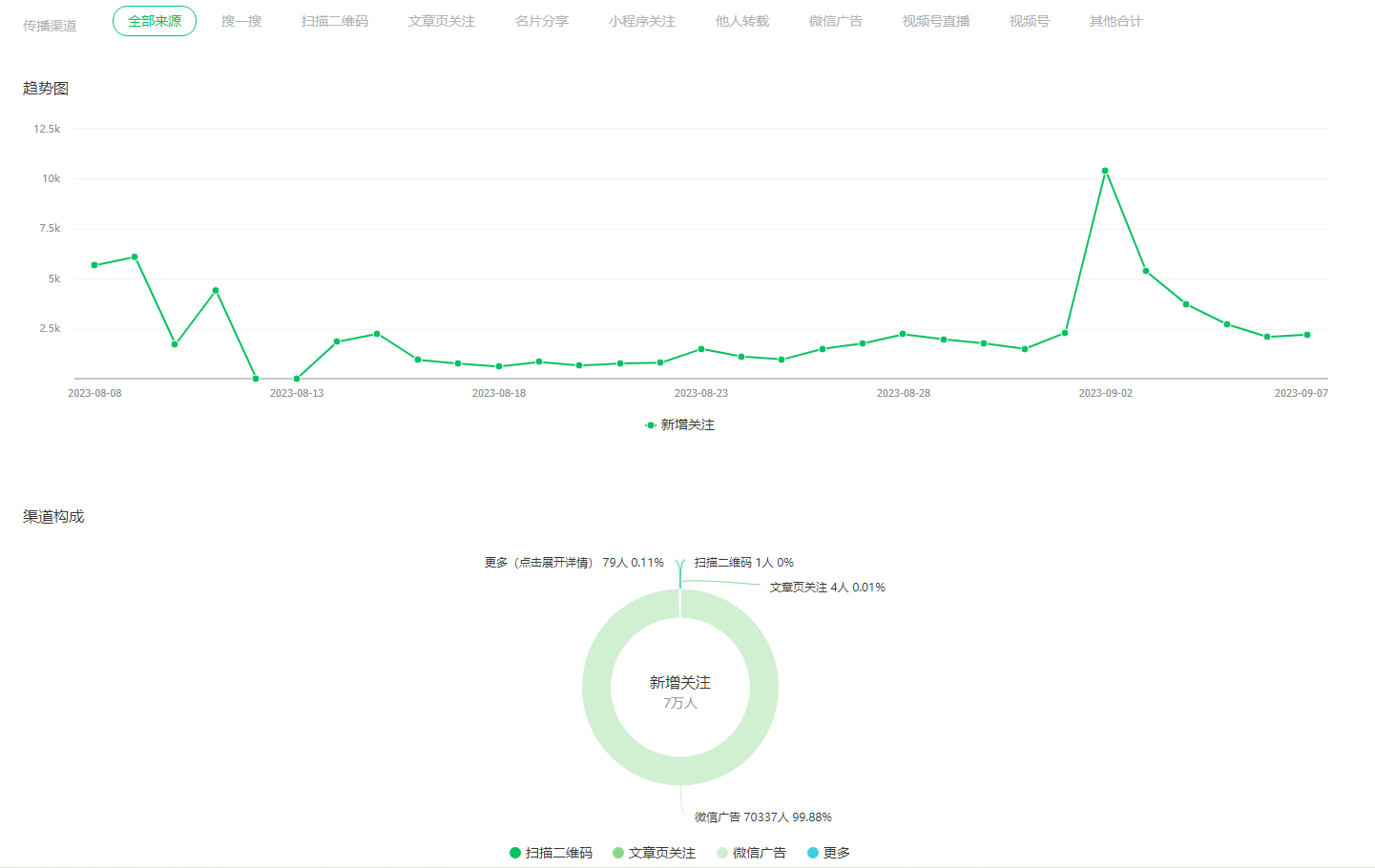
Task: Click the 12.5k y-axis label
Action: 47,129
